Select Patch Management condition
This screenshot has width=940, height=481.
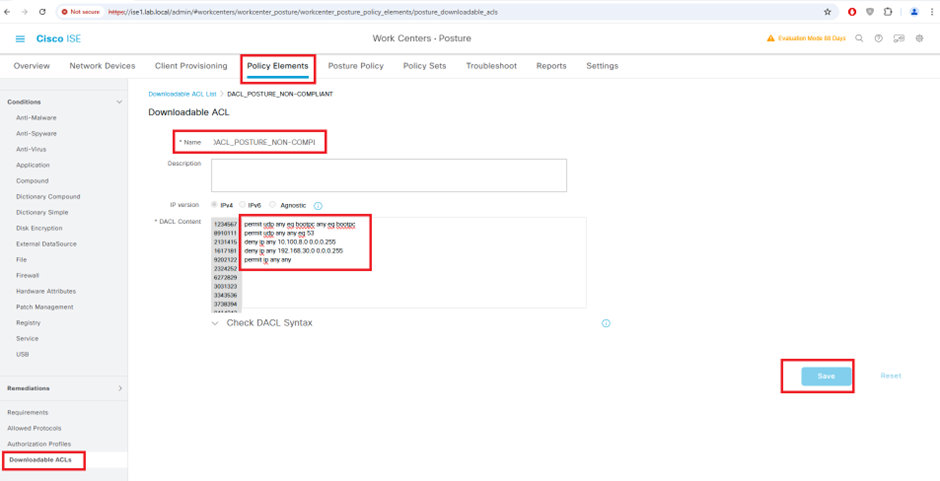(x=44, y=307)
